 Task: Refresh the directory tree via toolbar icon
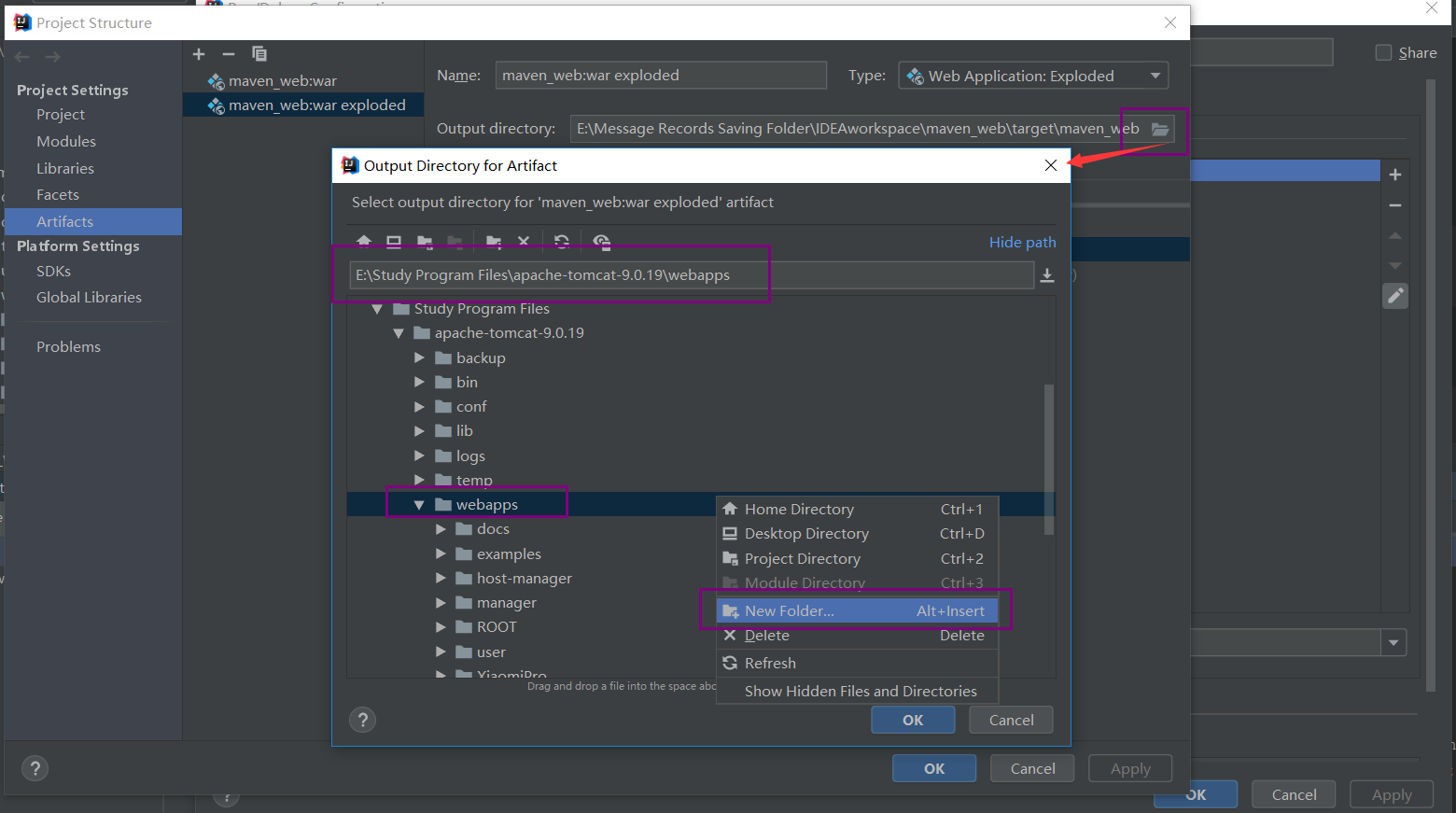[x=561, y=241]
